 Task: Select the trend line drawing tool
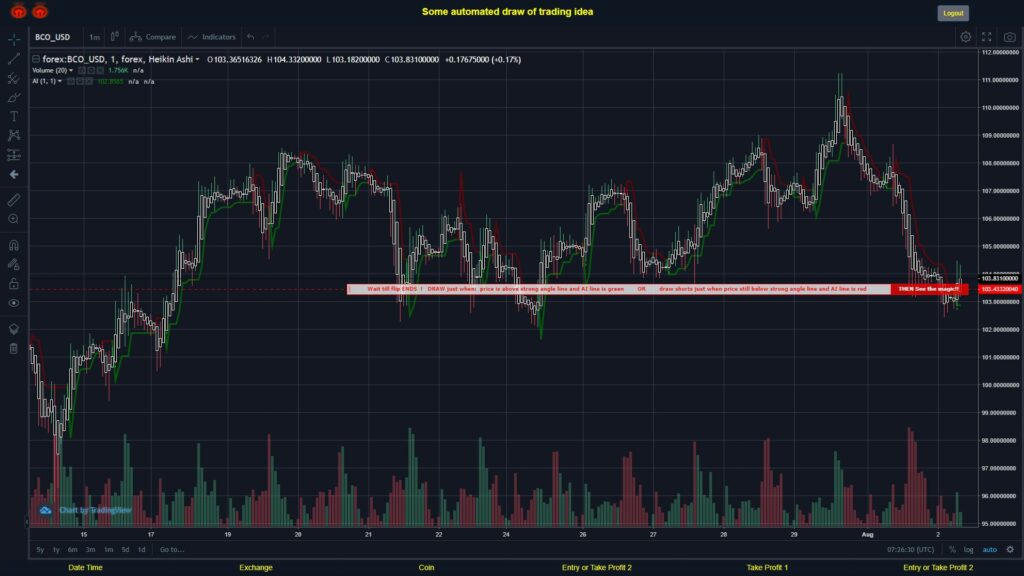(x=14, y=59)
